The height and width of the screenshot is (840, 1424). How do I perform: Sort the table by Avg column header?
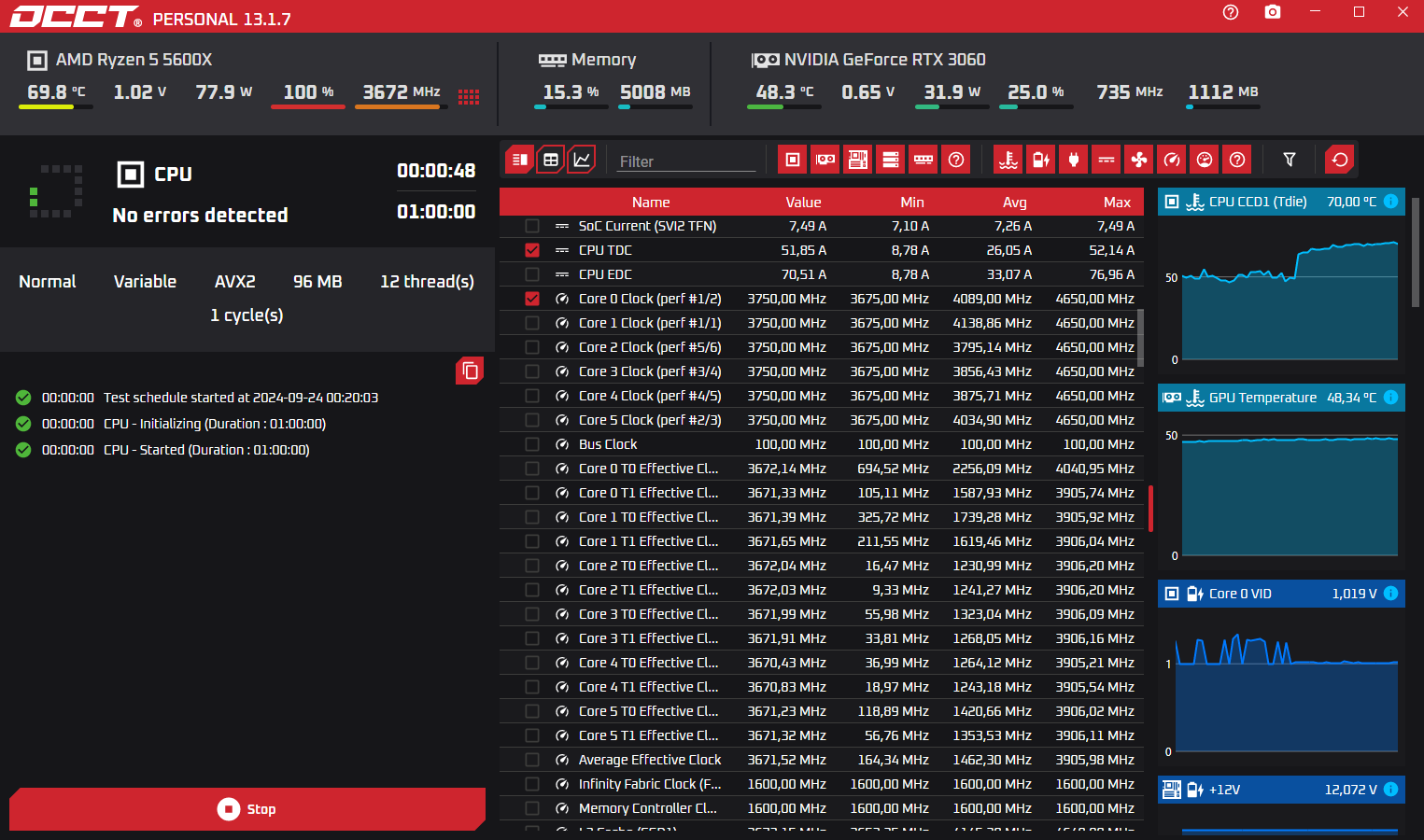pos(1015,202)
